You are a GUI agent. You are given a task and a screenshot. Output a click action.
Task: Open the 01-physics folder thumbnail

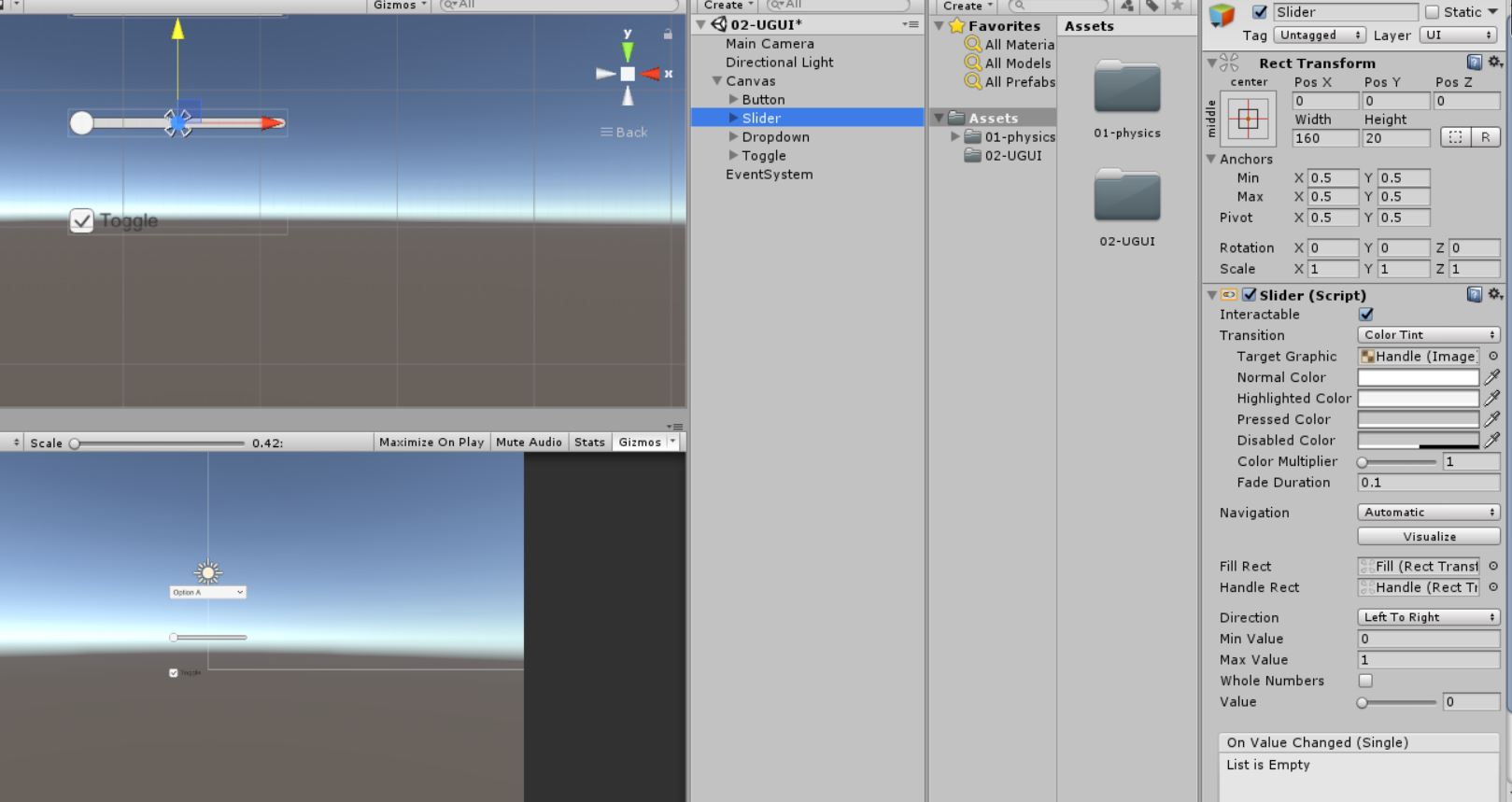tap(1127, 88)
